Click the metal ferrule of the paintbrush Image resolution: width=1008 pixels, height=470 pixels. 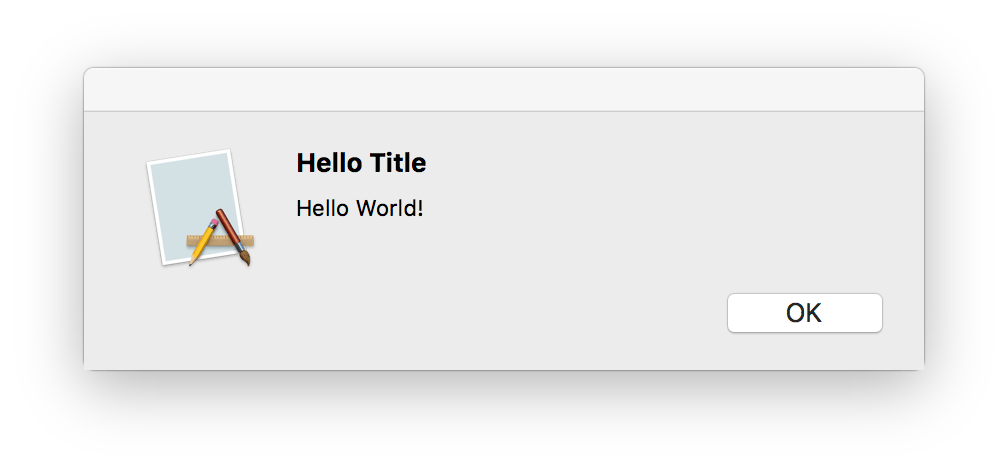point(238,246)
